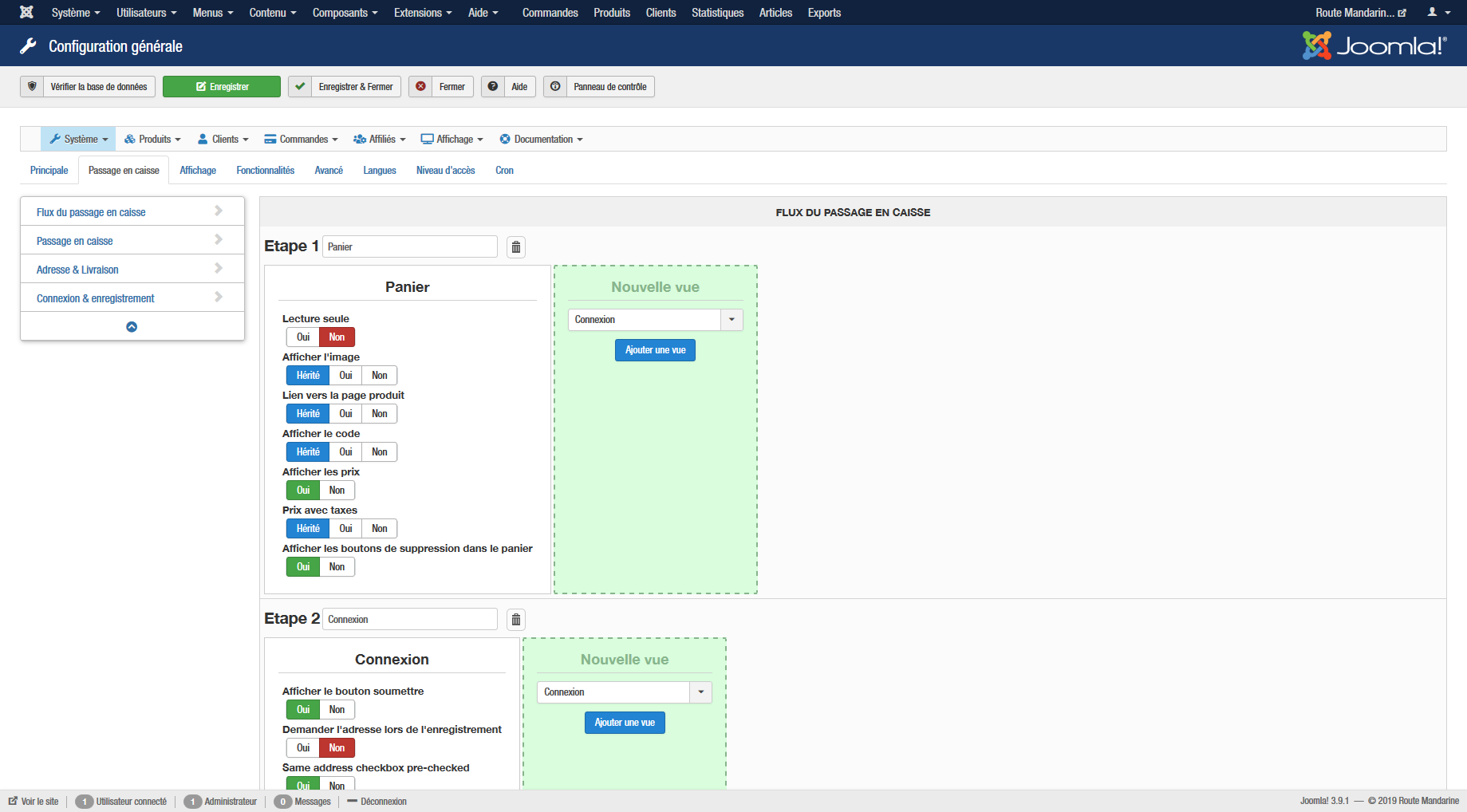
Task: Set Afficher les prix to Non
Action: click(337, 490)
